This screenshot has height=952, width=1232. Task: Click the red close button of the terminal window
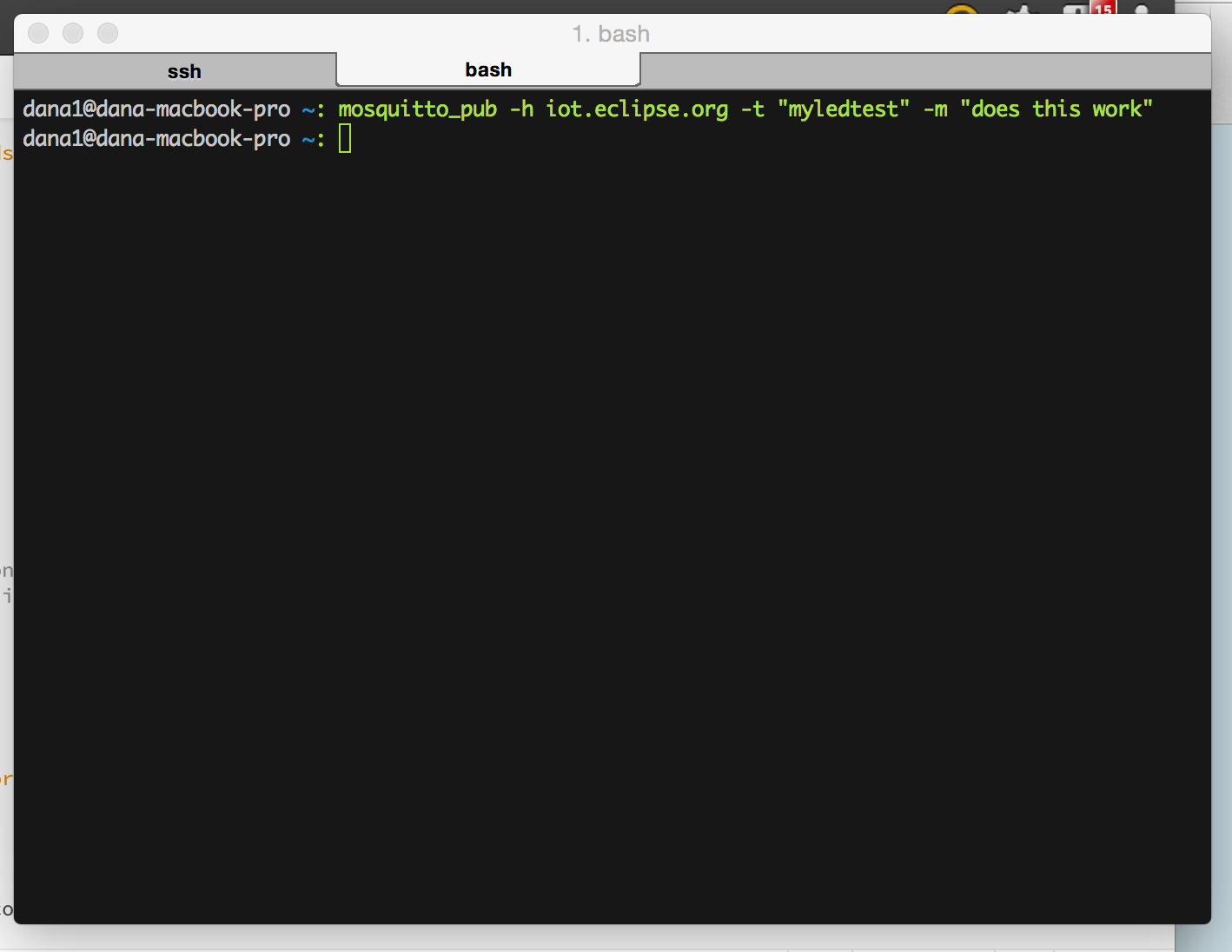point(37,33)
